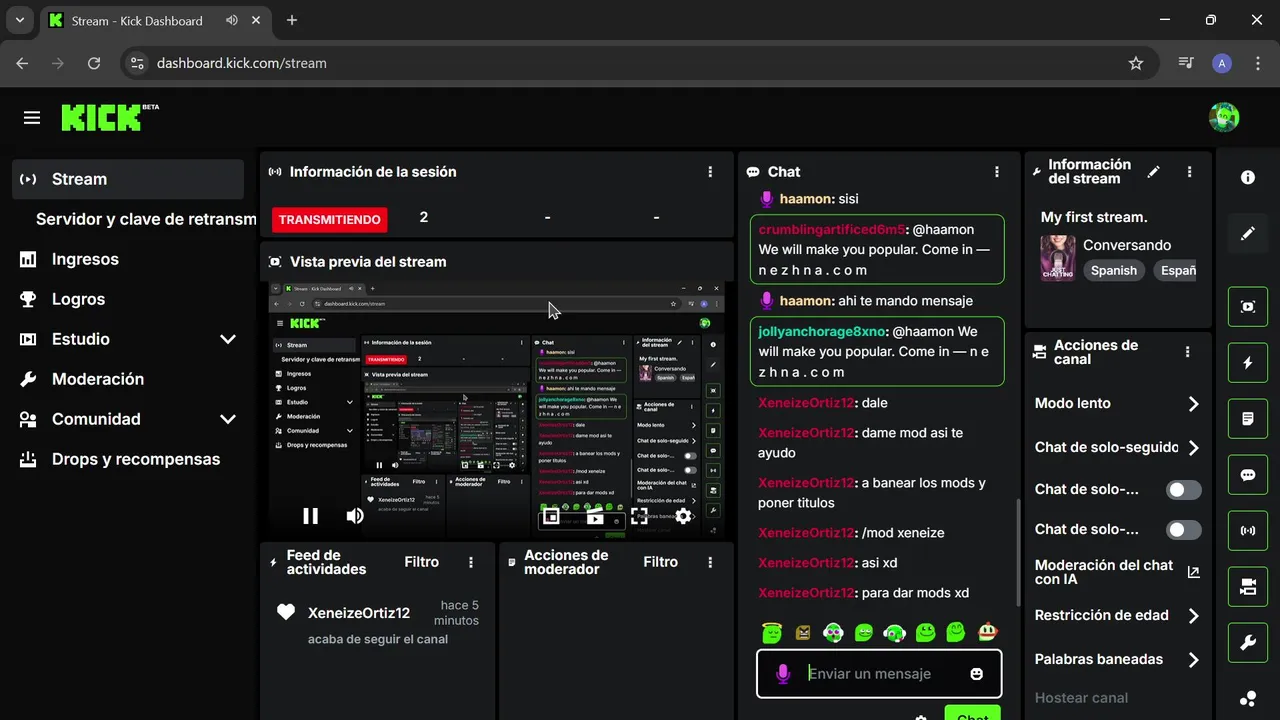1280x720 pixels.
Task: Click the KICK beta logo
Action: pyautogui.click(x=110, y=117)
